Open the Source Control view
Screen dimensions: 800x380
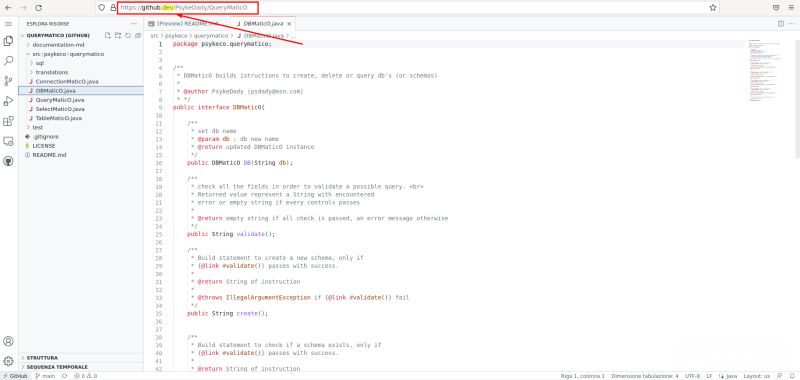point(8,81)
